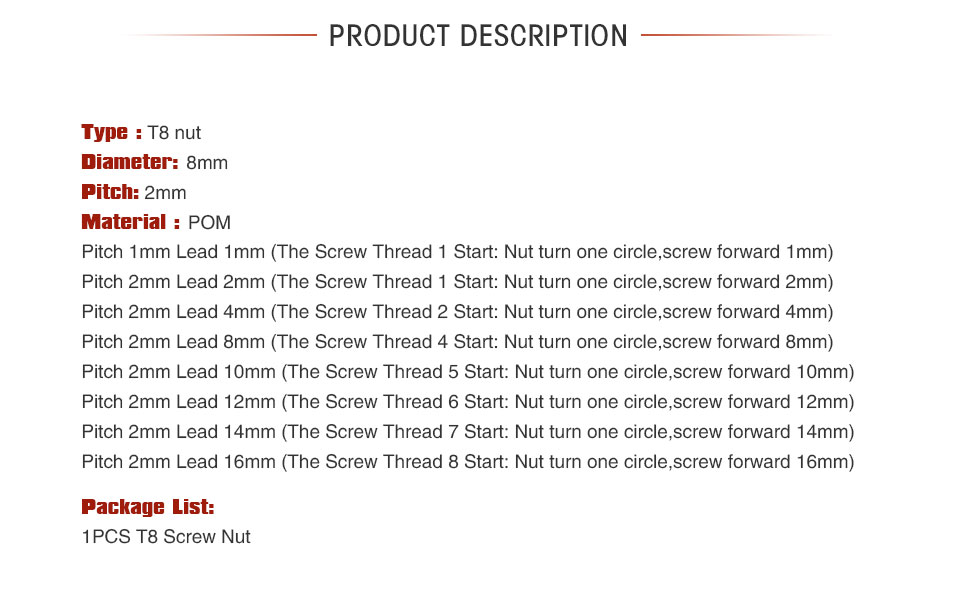The image size is (960, 611).
Task: Click the POM material value
Action: coord(209,223)
